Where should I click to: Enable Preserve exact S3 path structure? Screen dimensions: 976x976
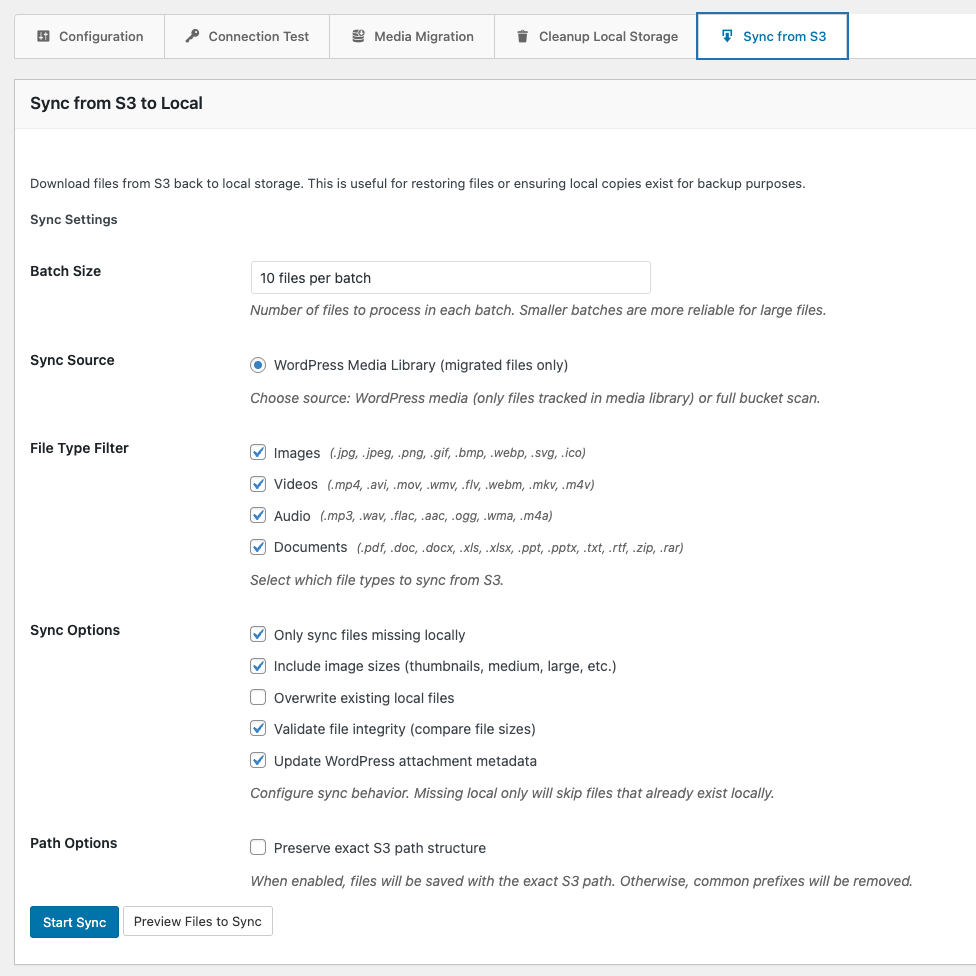click(258, 848)
